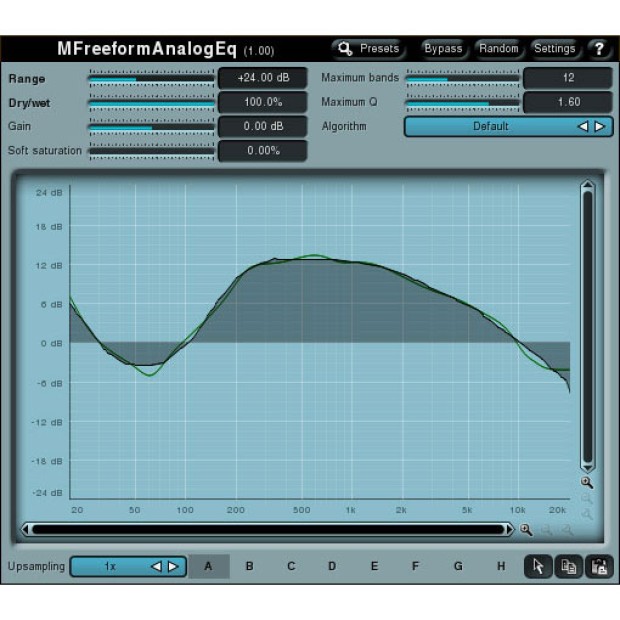Edit the 0.00% Soft saturation value
This screenshot has width=620, height=620.
tap(263, 151)
